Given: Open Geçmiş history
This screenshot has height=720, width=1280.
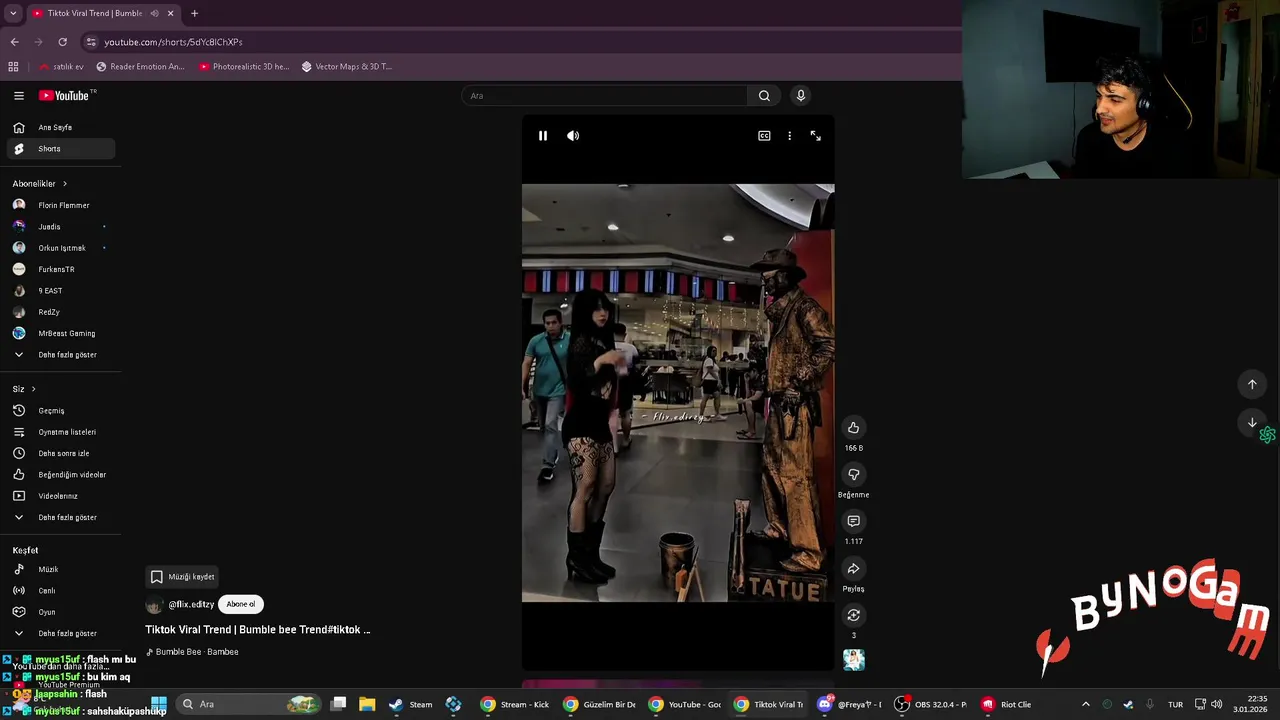Looking at the screenshot, I should 60,411.
